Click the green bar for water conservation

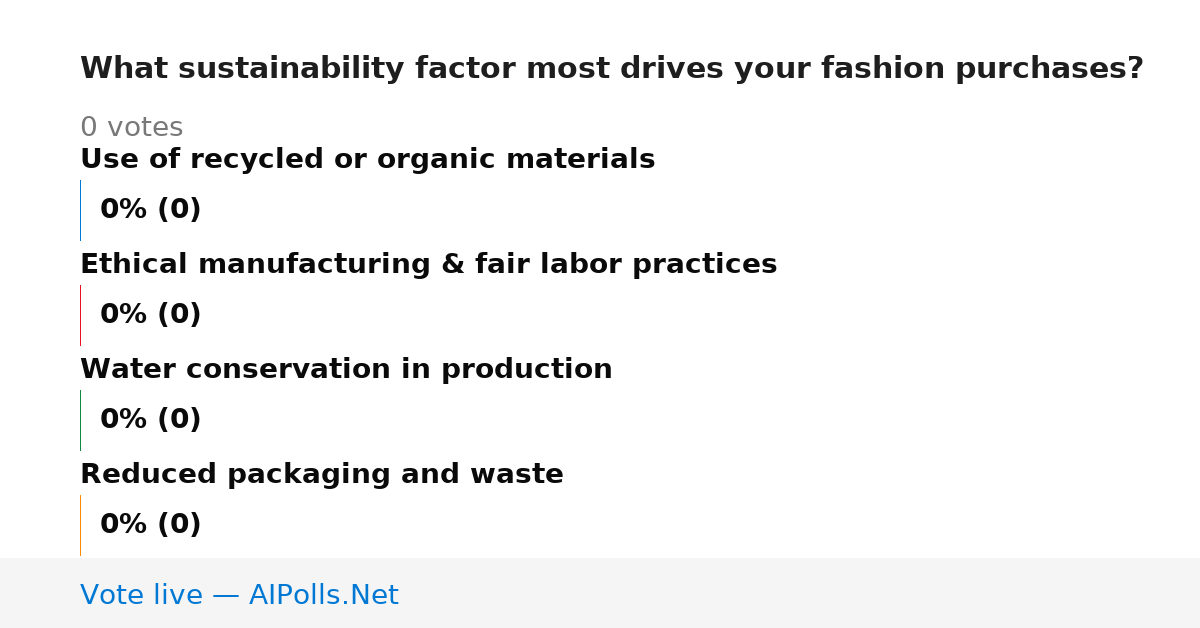point(80,420)
